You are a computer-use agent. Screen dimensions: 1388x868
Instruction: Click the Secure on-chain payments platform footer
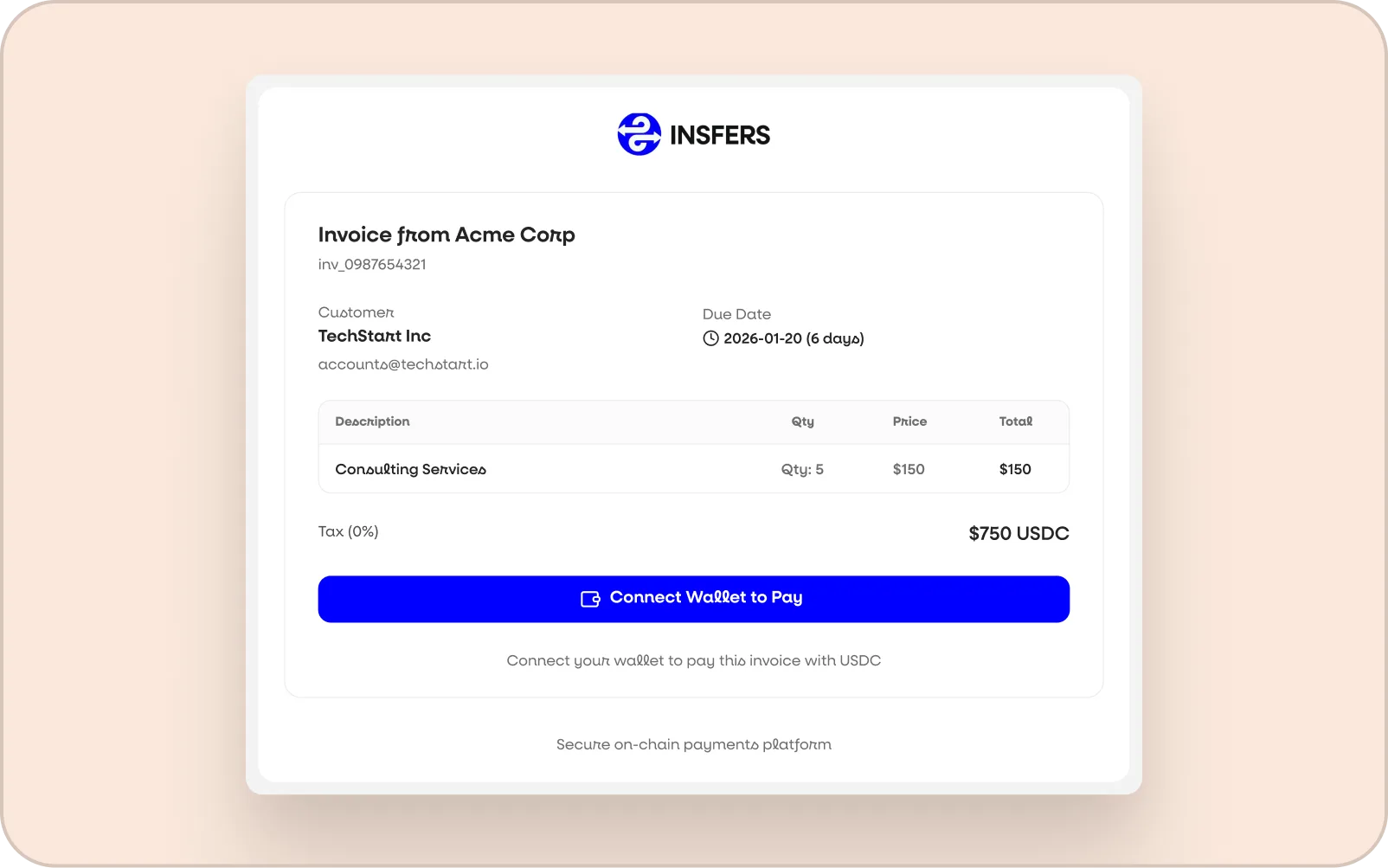[x=693, y=744]
